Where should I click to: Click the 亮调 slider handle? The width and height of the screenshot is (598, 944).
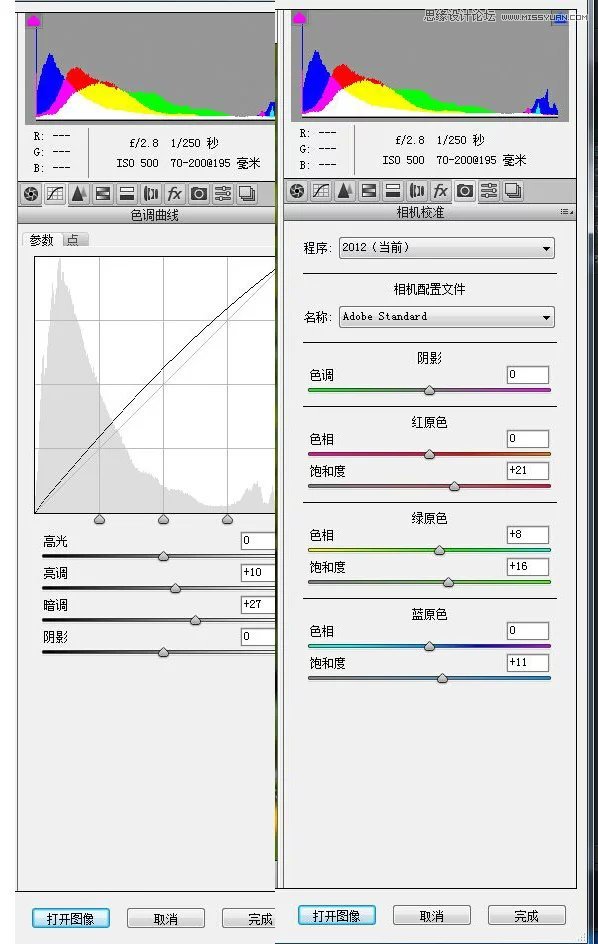click(175, 589)
